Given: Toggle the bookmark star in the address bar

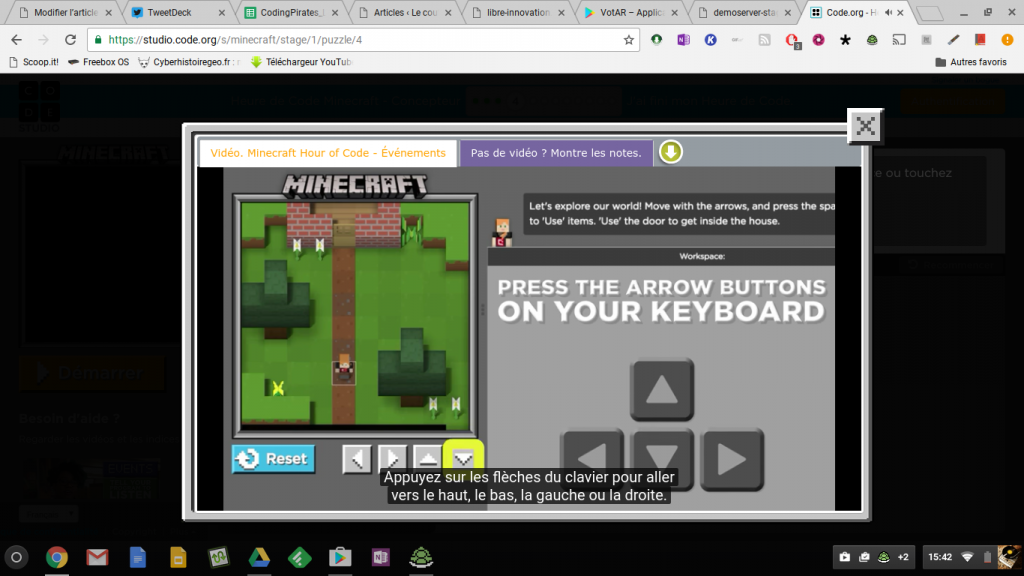Looking at the screenshot, I should 628,39.
